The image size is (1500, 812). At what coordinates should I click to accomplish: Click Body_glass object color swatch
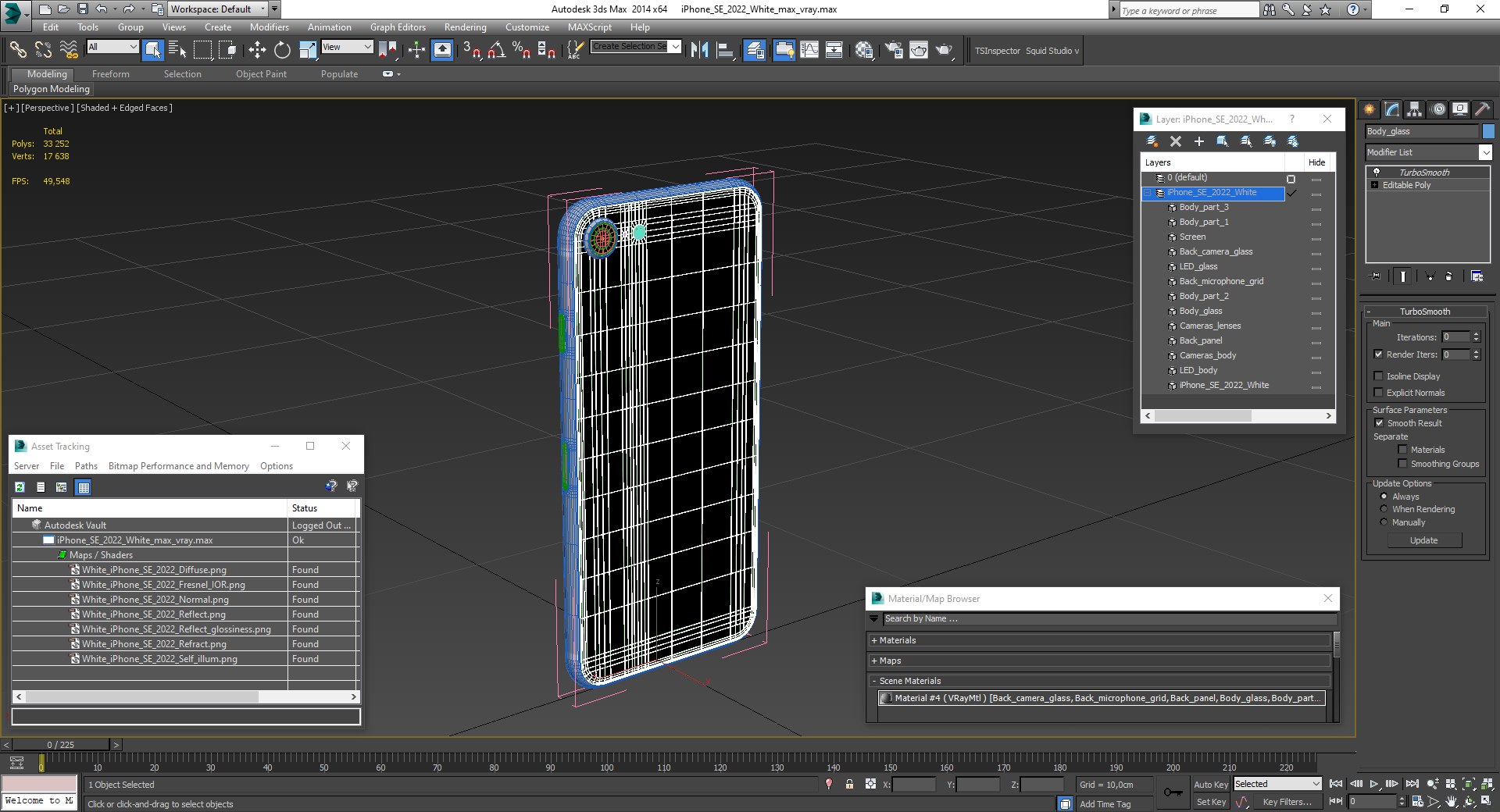1488,131
